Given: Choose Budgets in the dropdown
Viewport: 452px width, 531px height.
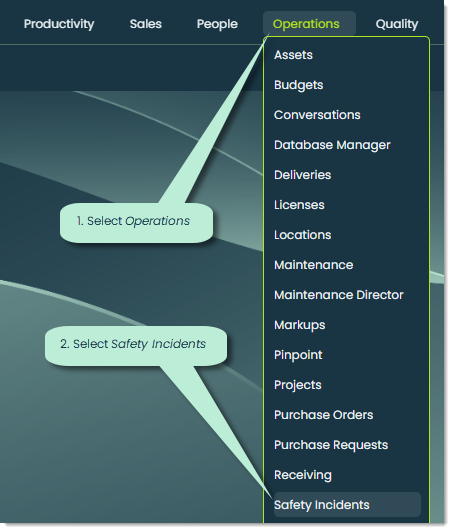Looking at the screenshot, I should [298, 85].
